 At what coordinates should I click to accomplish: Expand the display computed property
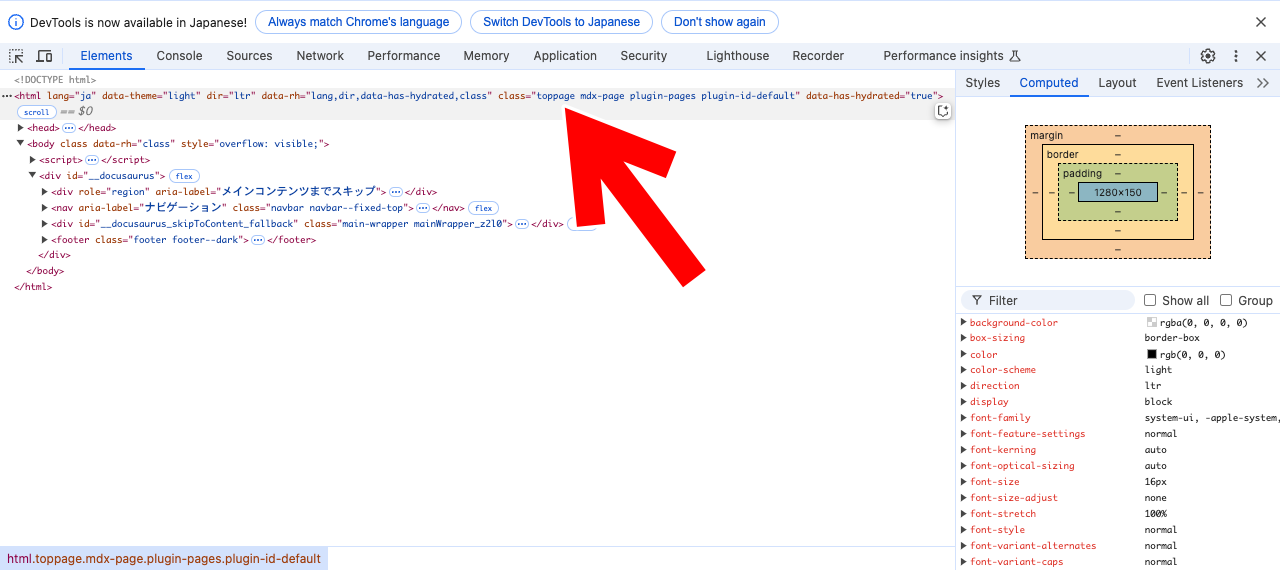click(x=963, y=402)
